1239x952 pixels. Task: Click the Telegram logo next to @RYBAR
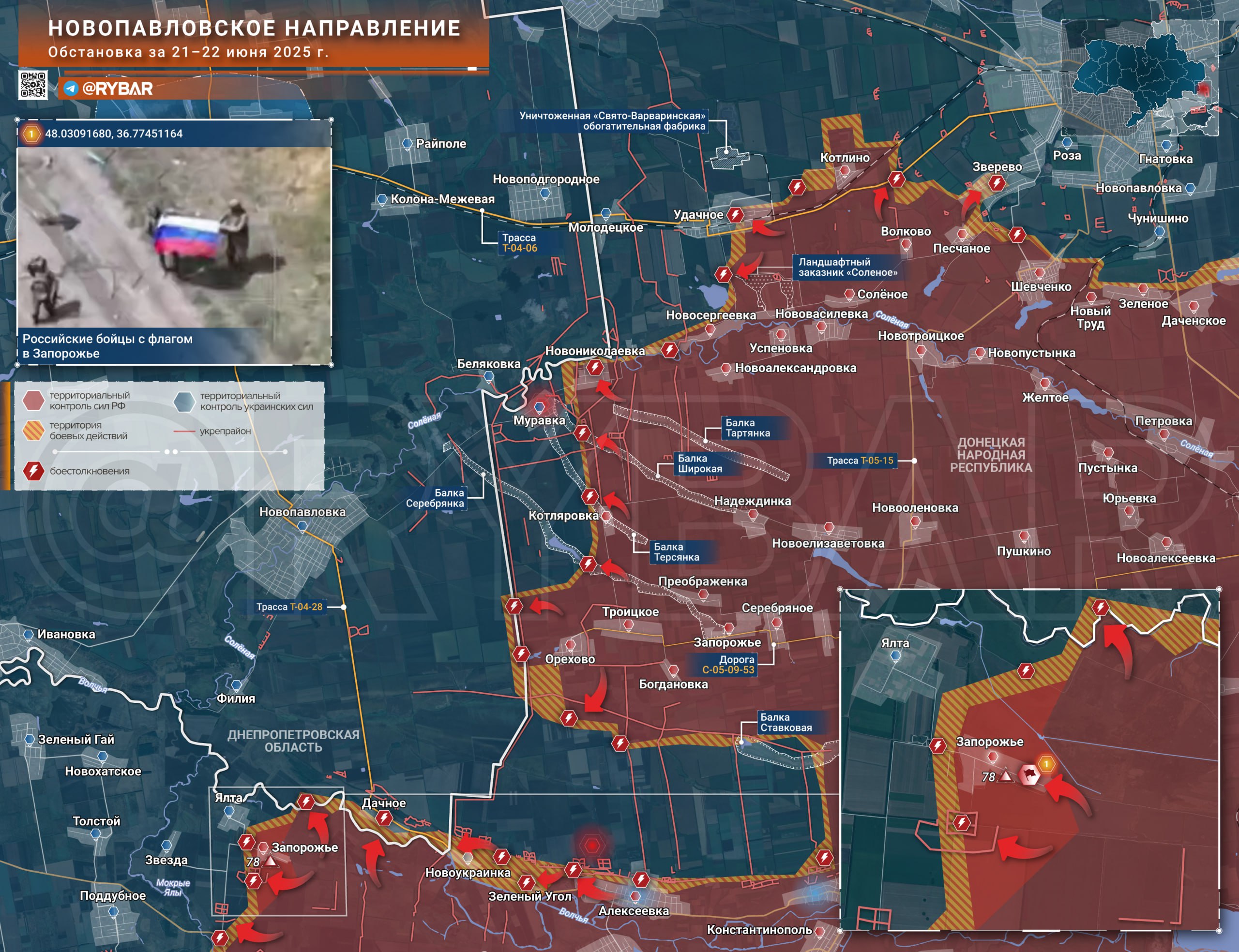(x=71, y=89)
